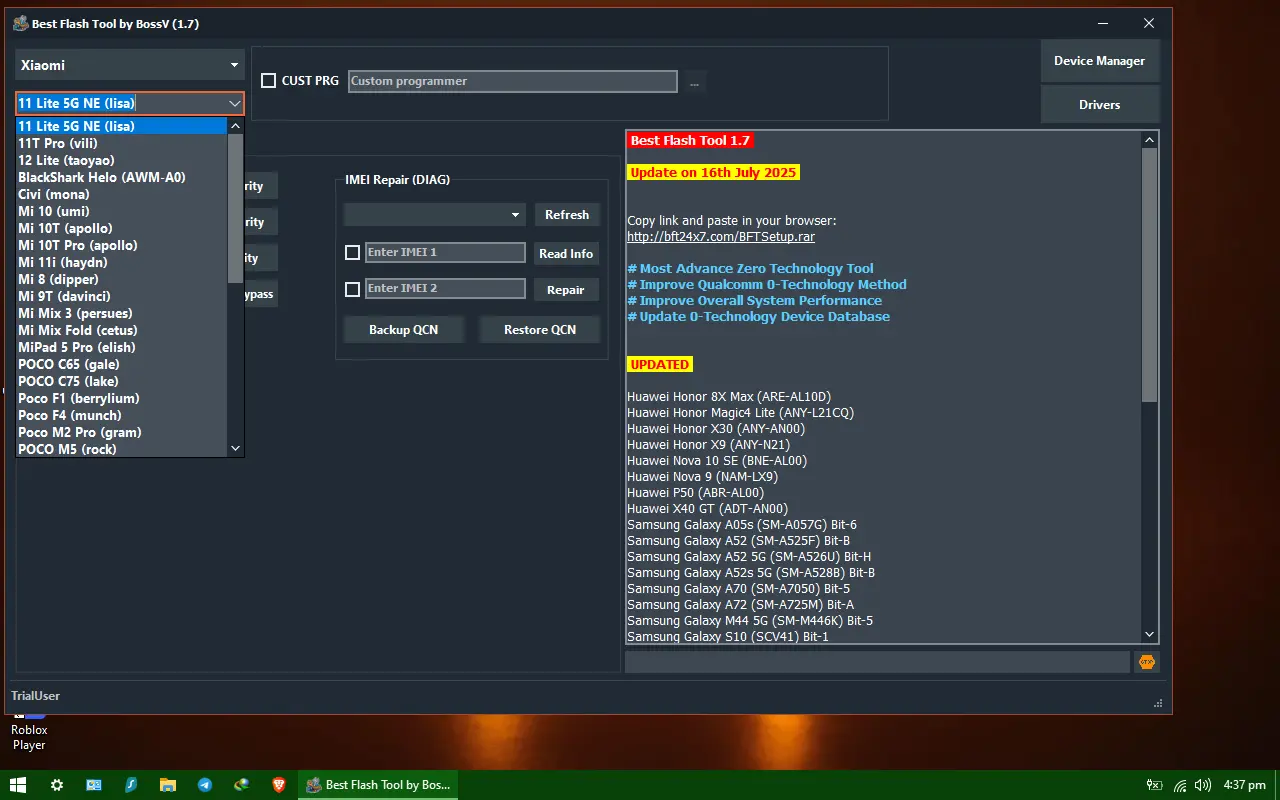Open Internet Download Manager taskbar icon

click(x=242, y=785)
